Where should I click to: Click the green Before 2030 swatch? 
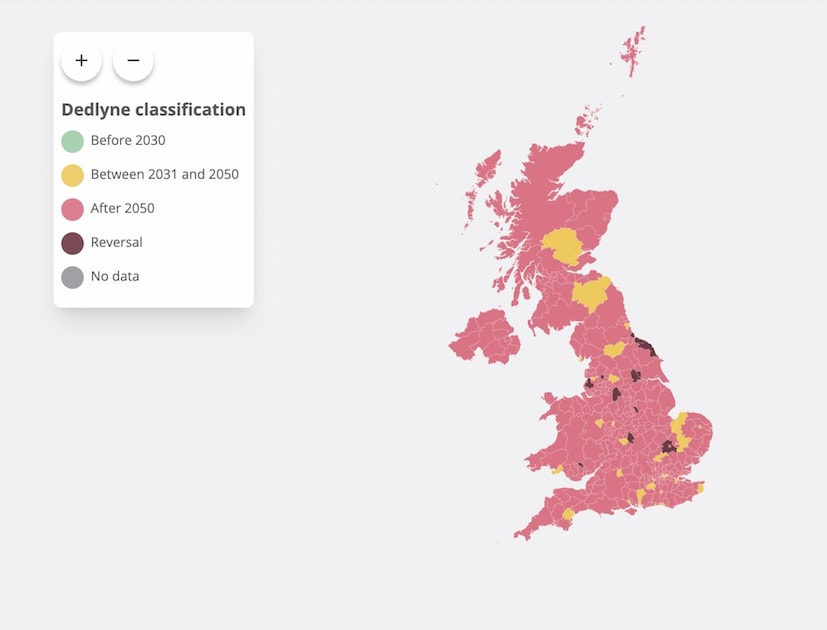[x=72, y=141]
